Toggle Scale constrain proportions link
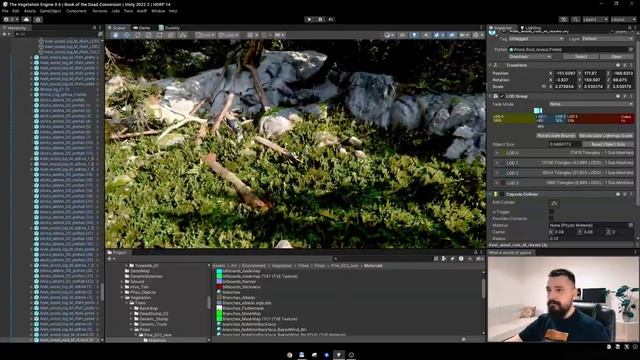The width and height of the screenshot is (640, 360). click(543, 87)
